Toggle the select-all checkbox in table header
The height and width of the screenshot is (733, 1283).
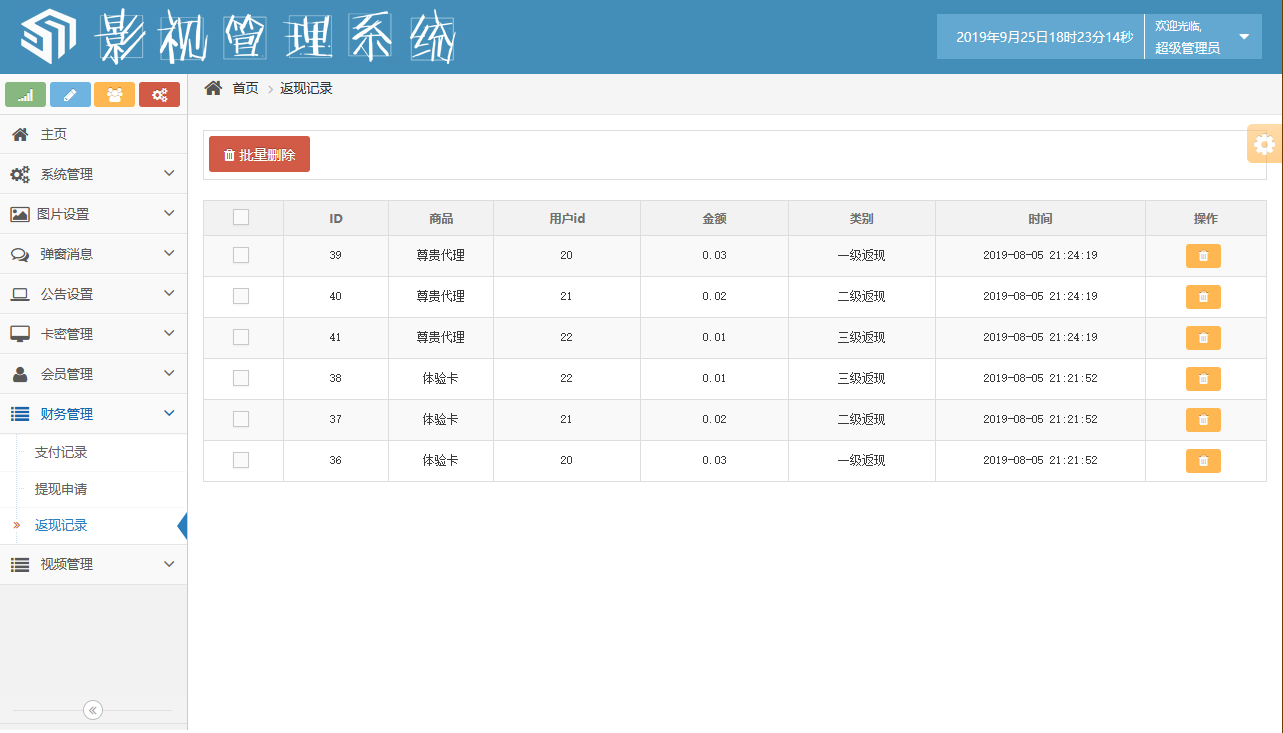241,217
